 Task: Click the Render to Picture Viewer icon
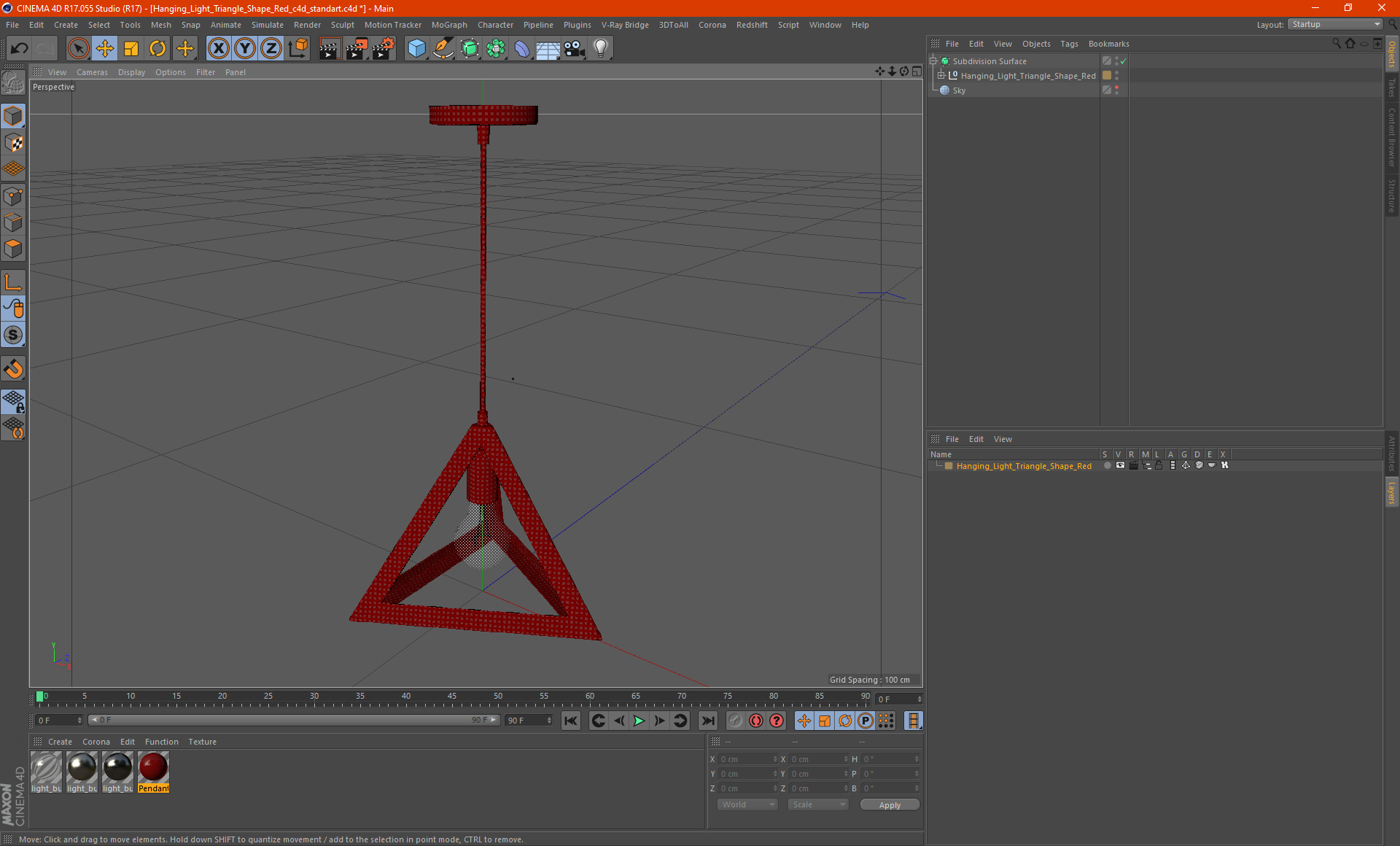tap(357, 49)
